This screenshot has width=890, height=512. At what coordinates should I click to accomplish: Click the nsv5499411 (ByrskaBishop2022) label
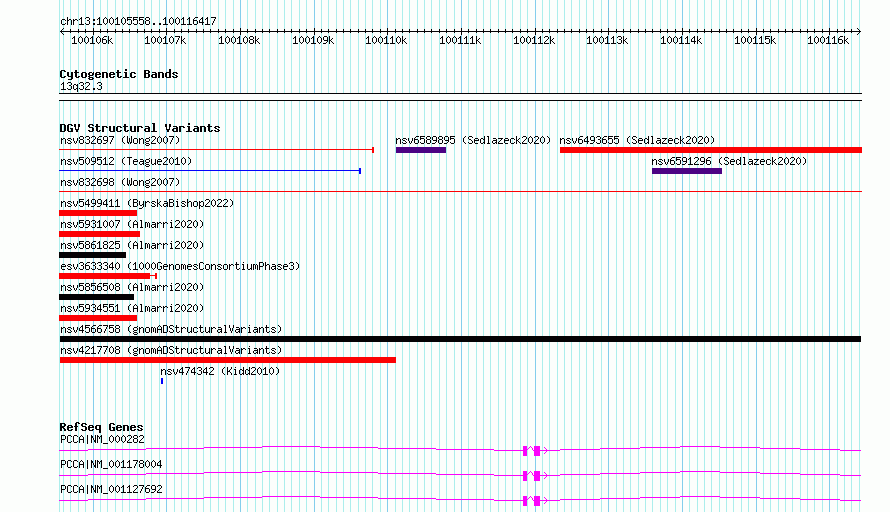tap(147, 203)
